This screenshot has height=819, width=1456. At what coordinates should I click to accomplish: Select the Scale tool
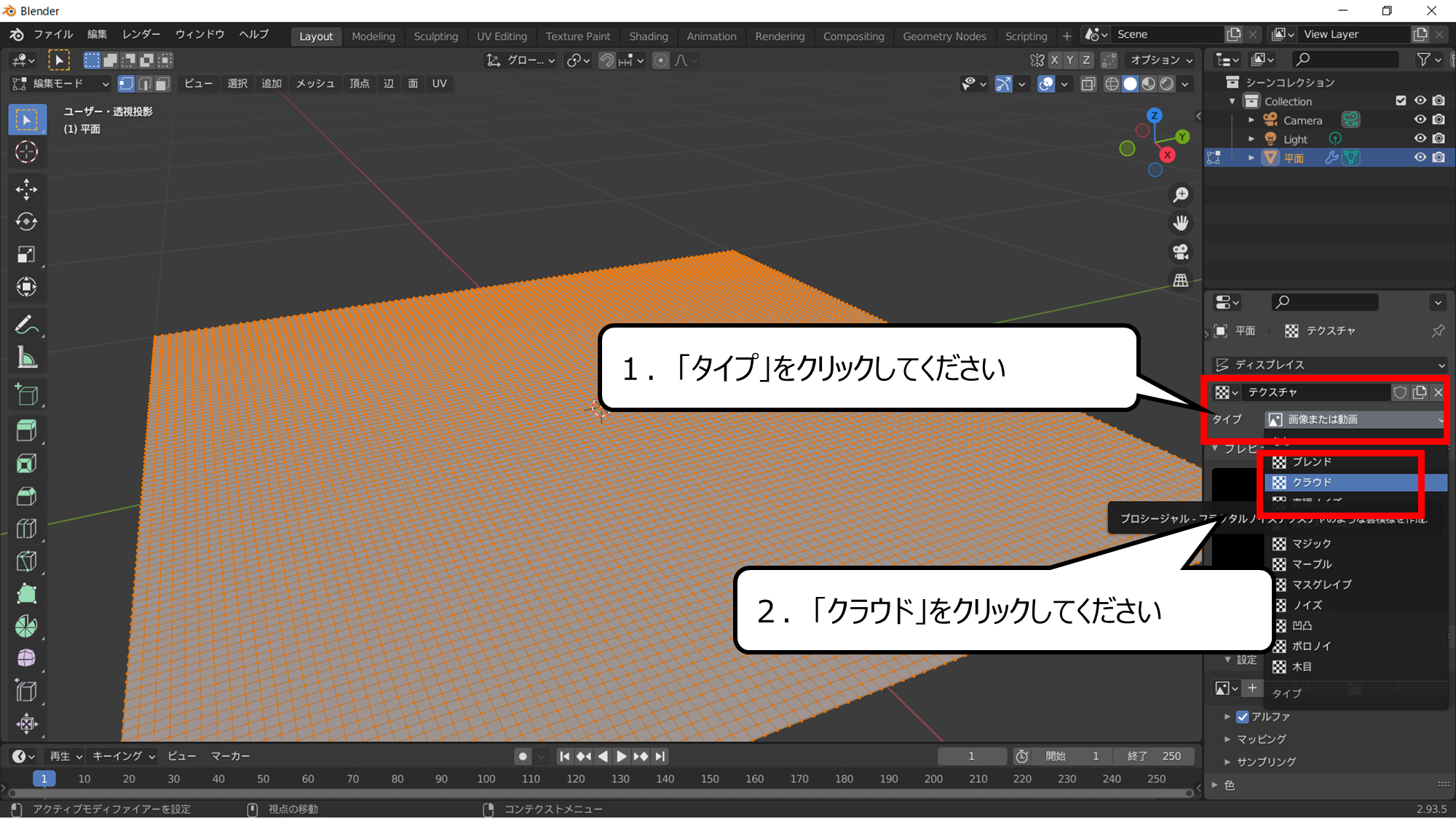[x=27, y=255]
